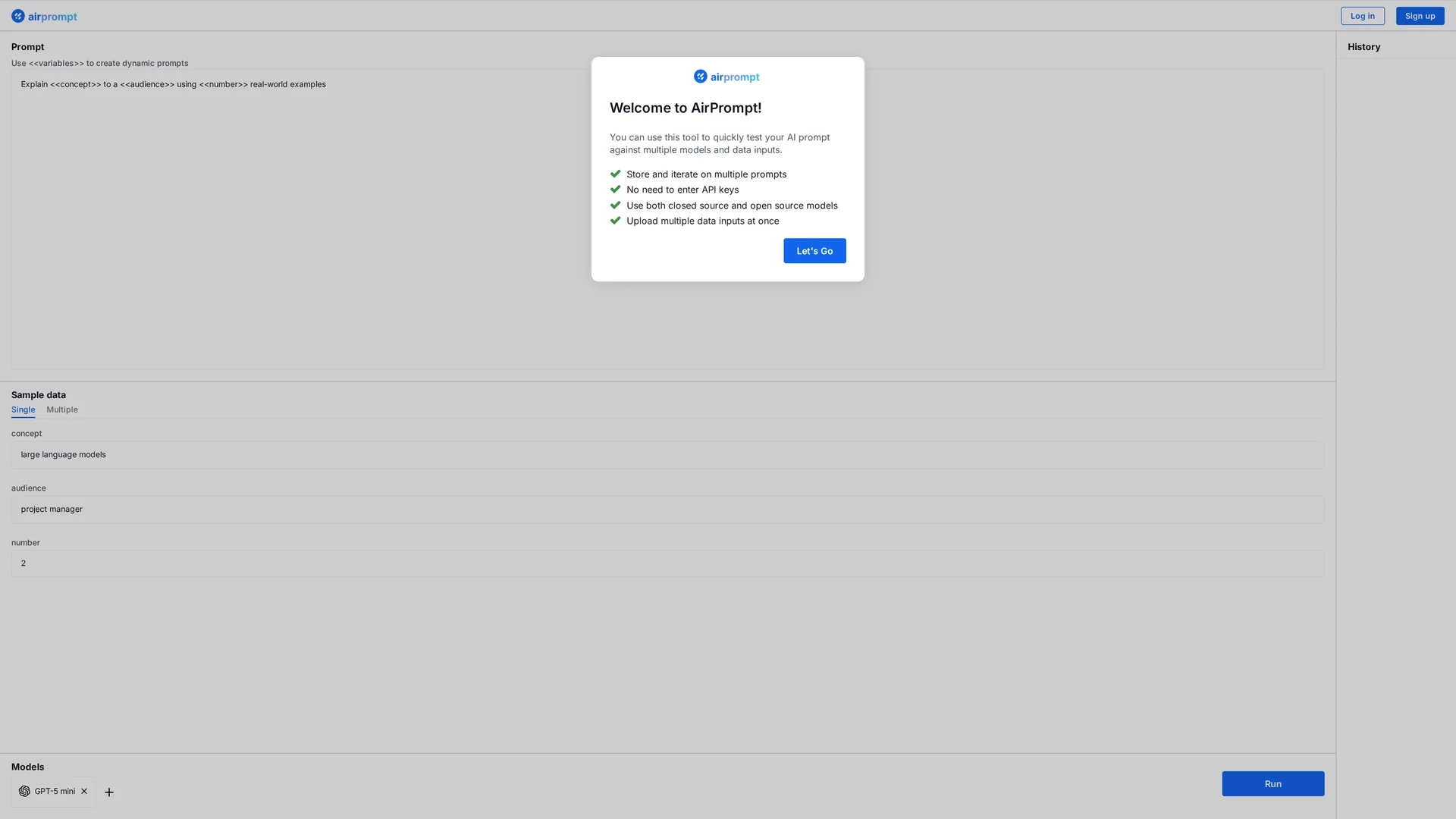Click the green checkmark beside 'Use both closed source'
Screen dimensions: 1456x819
pyautogui.click(x=615, y=205)
